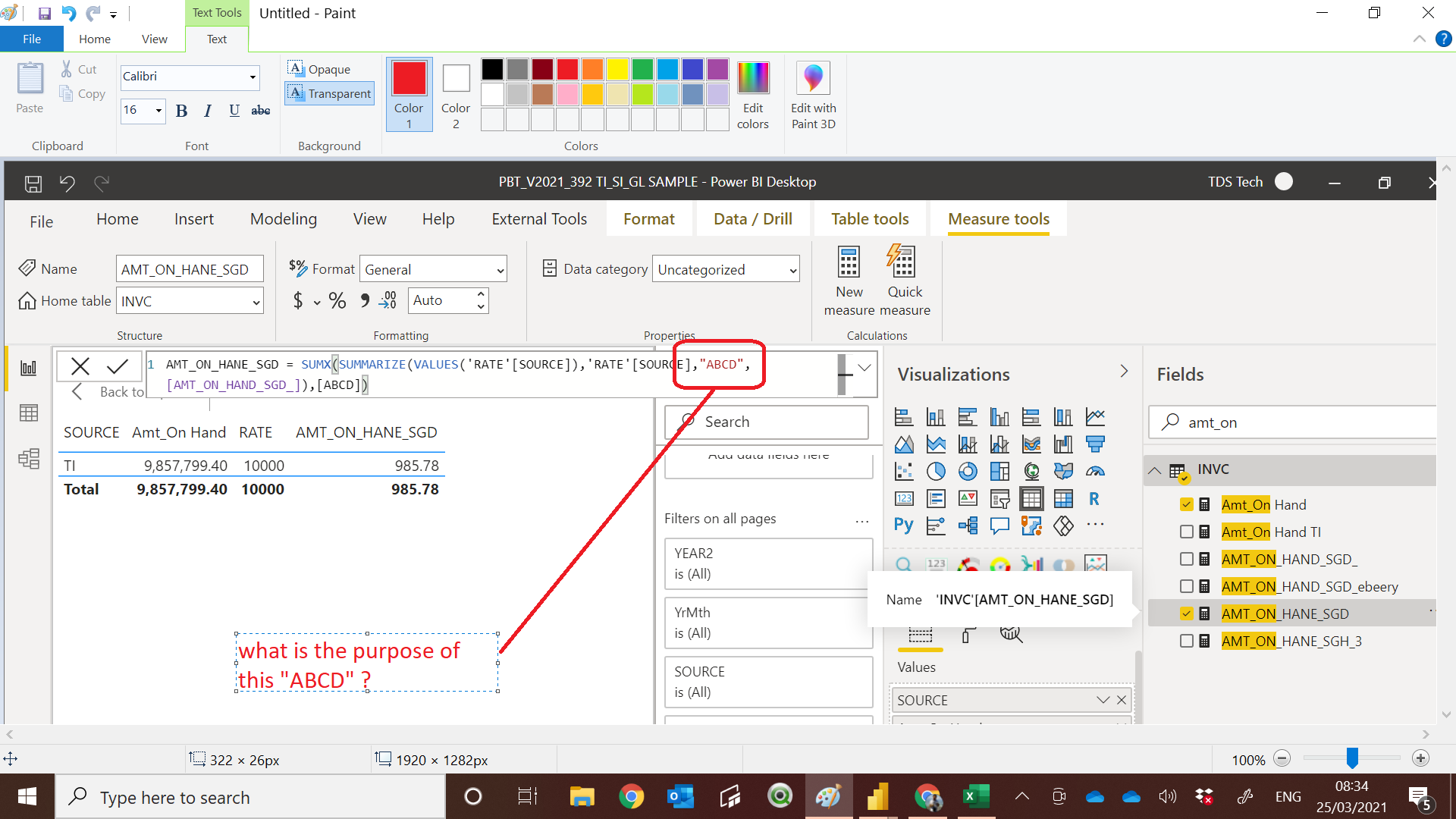Screen dimensions: 1456x819
Task: Open the External Tools tab
Action: [539, 219]
